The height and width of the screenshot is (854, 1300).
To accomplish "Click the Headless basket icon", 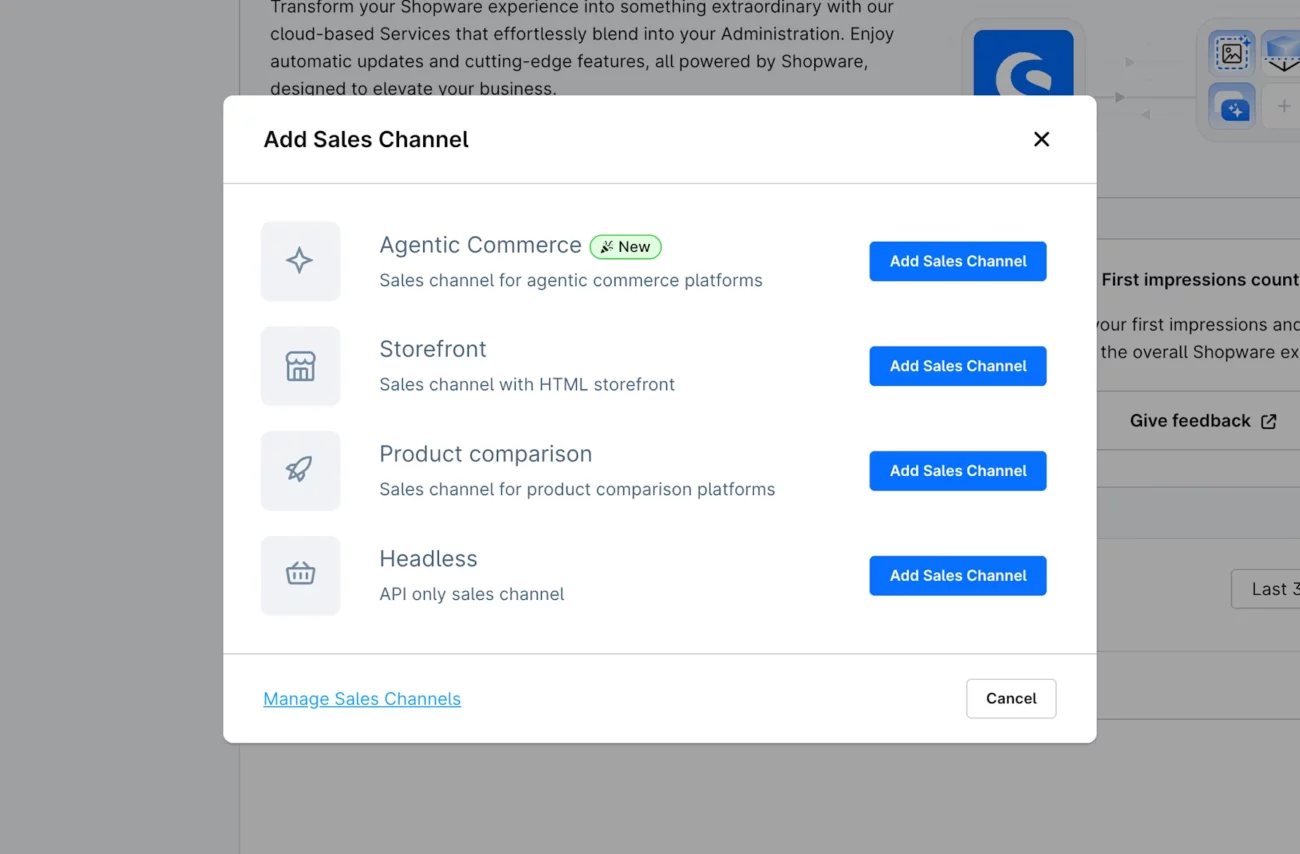I will (x=300, y=575).
